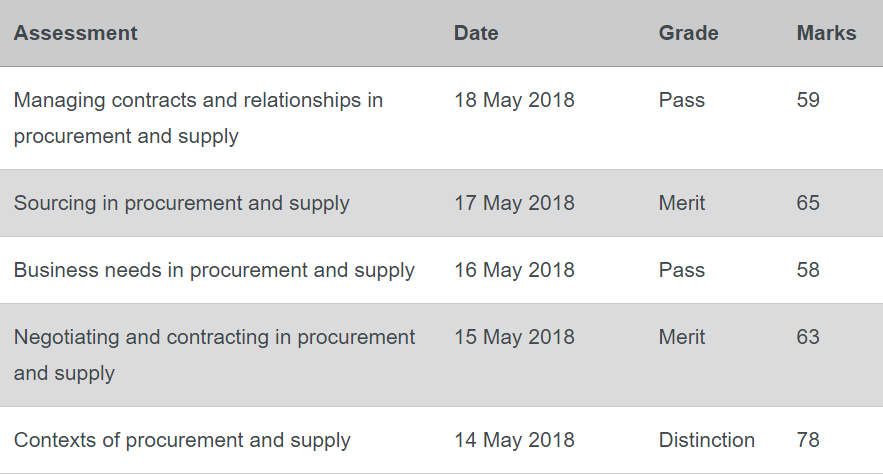Click the 16 May 2018 date cell
Screen dimensions: 883x474
(514, 270)
